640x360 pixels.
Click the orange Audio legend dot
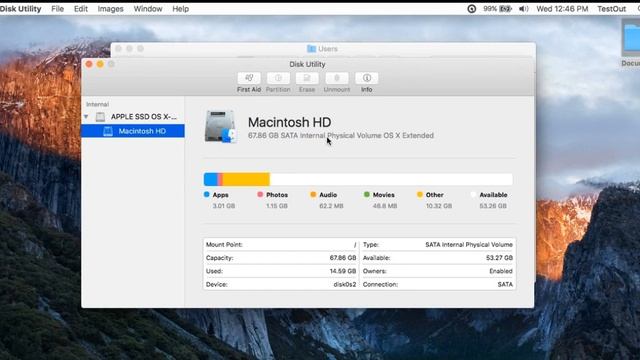pyautogui.click(x=313, y=195)
